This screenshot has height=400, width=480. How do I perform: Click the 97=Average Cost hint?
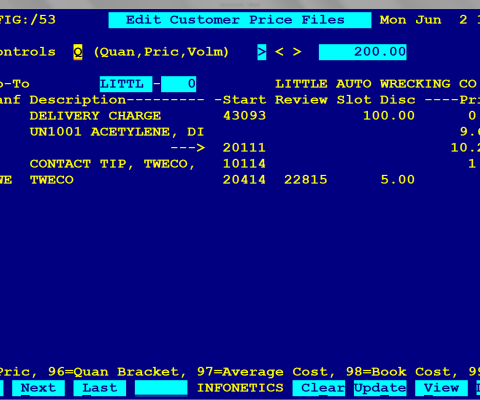(266, 372)
